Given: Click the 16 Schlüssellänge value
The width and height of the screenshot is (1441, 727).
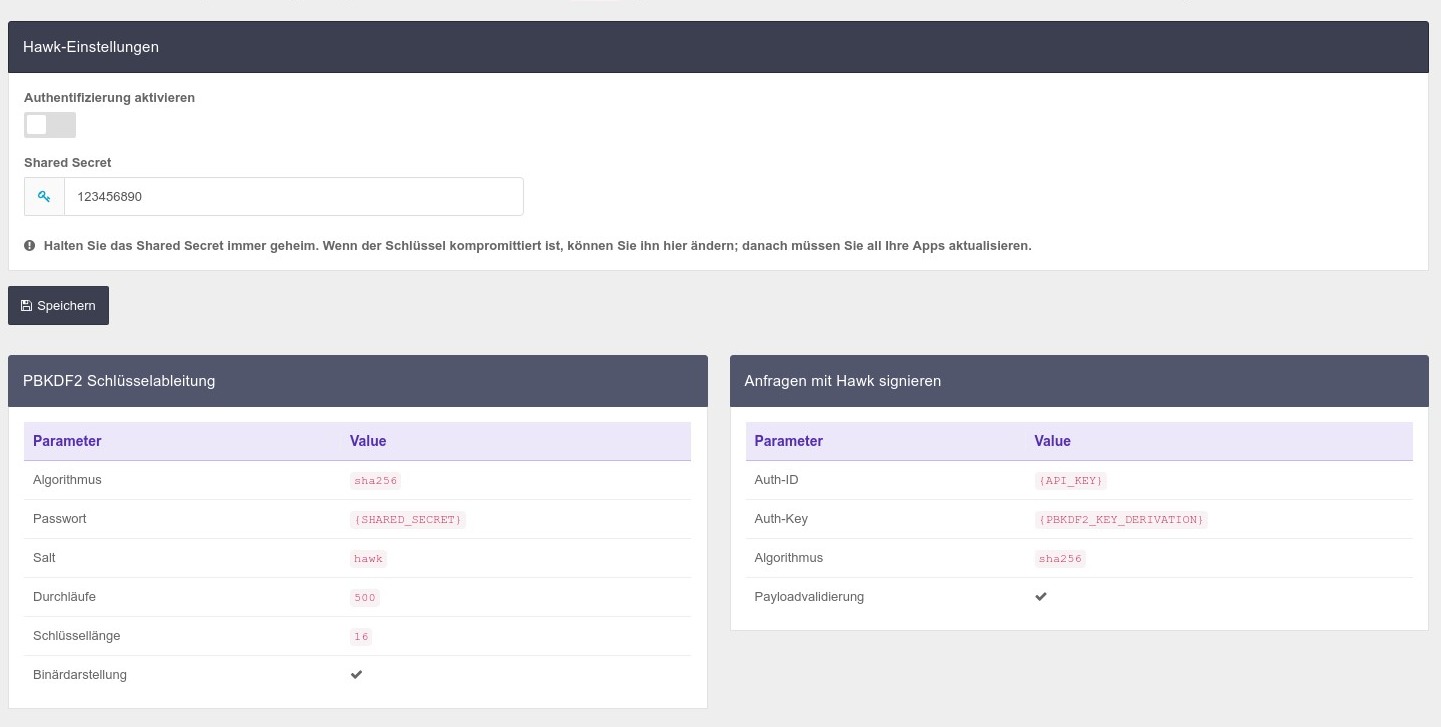Looking at the screenshot, I should (x=361, y=637).
